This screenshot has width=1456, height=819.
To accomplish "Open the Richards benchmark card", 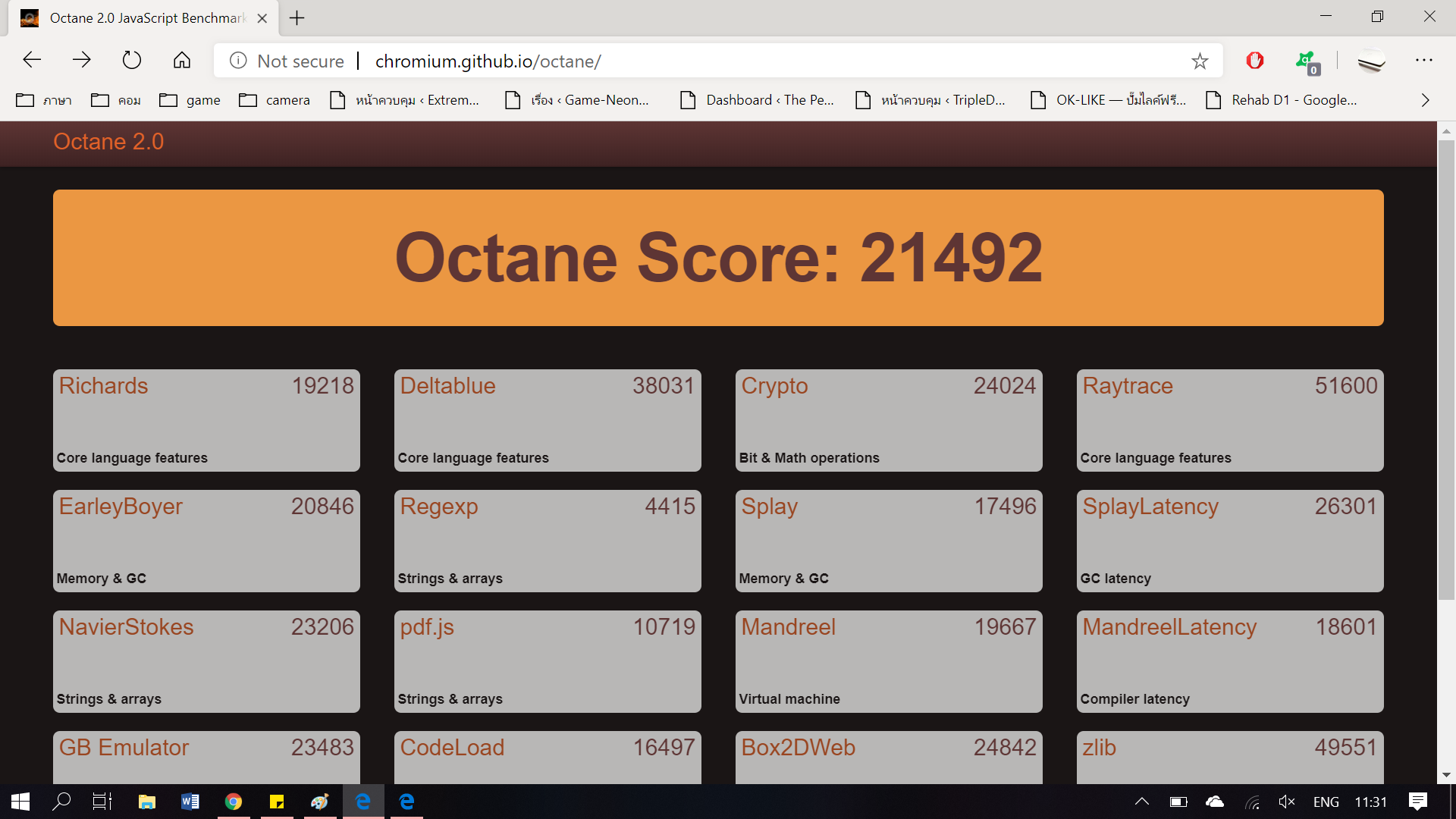I will (206, 420).
